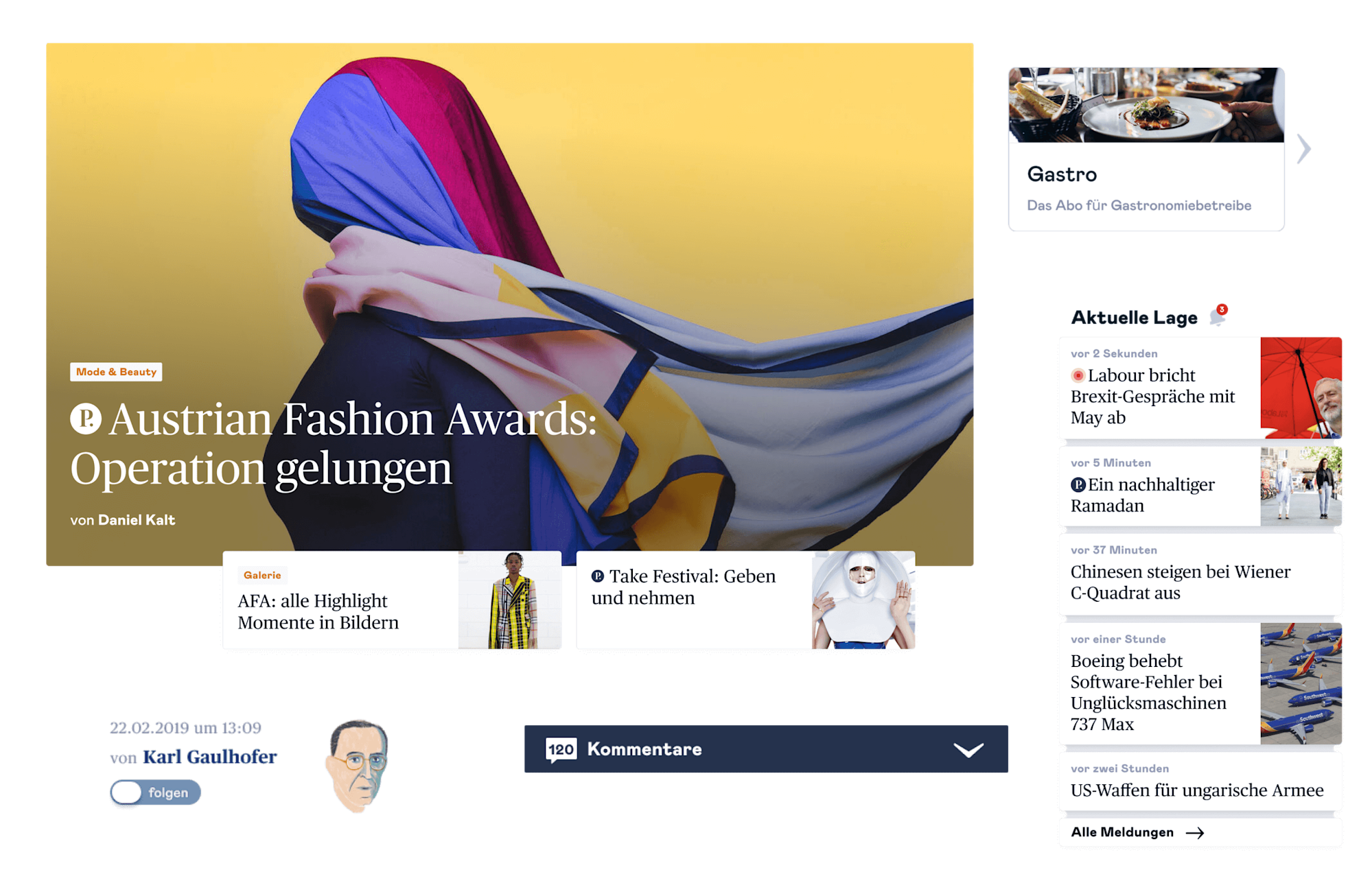The width and height of the screenshot is (1372, 883).
Task: Select the Mode & Beauty category tag
Action: click(116, 372)
